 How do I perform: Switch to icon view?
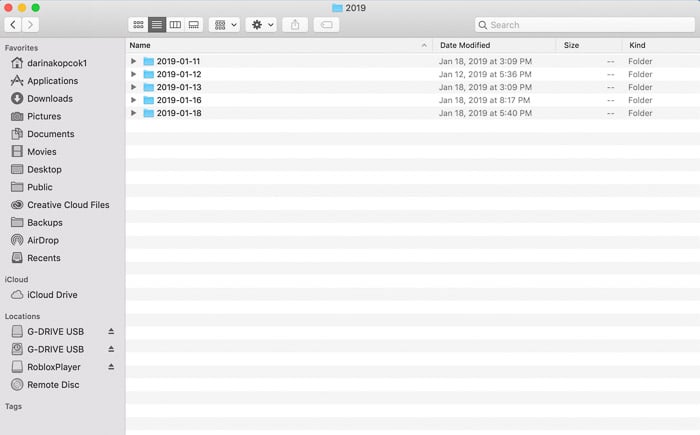[138, 25]
